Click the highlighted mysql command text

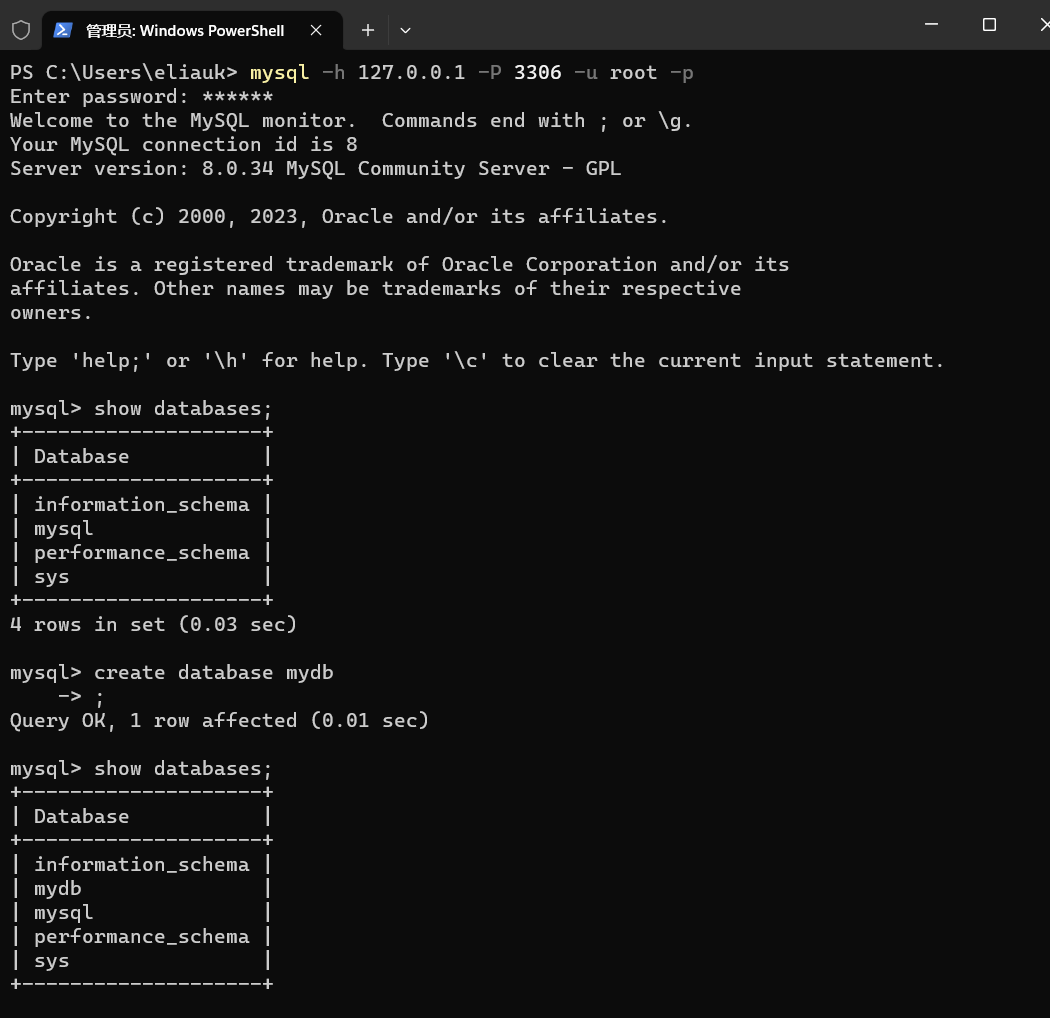(x=278, y=72)
